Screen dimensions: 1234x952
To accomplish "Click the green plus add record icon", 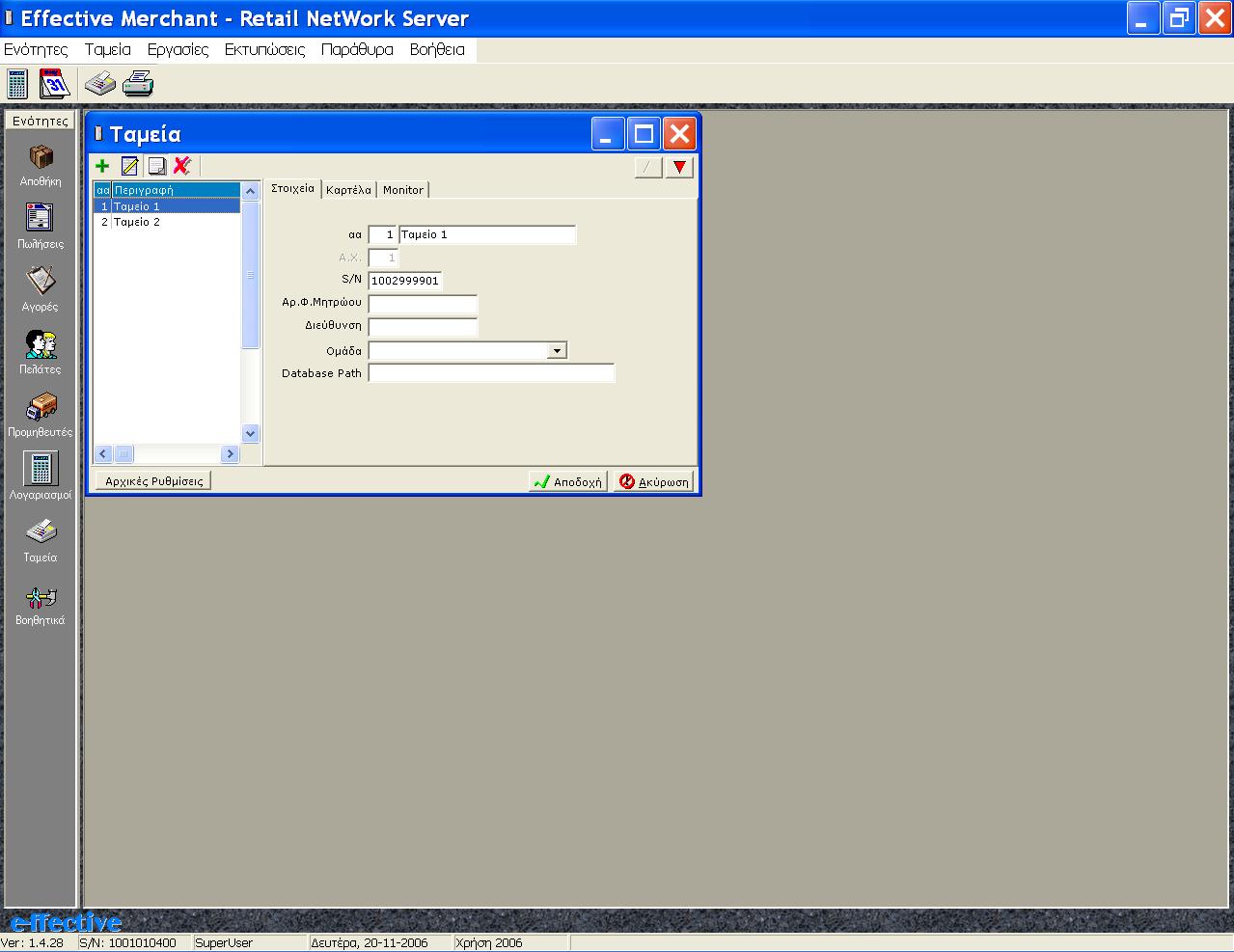I will [x=102, y=166].
